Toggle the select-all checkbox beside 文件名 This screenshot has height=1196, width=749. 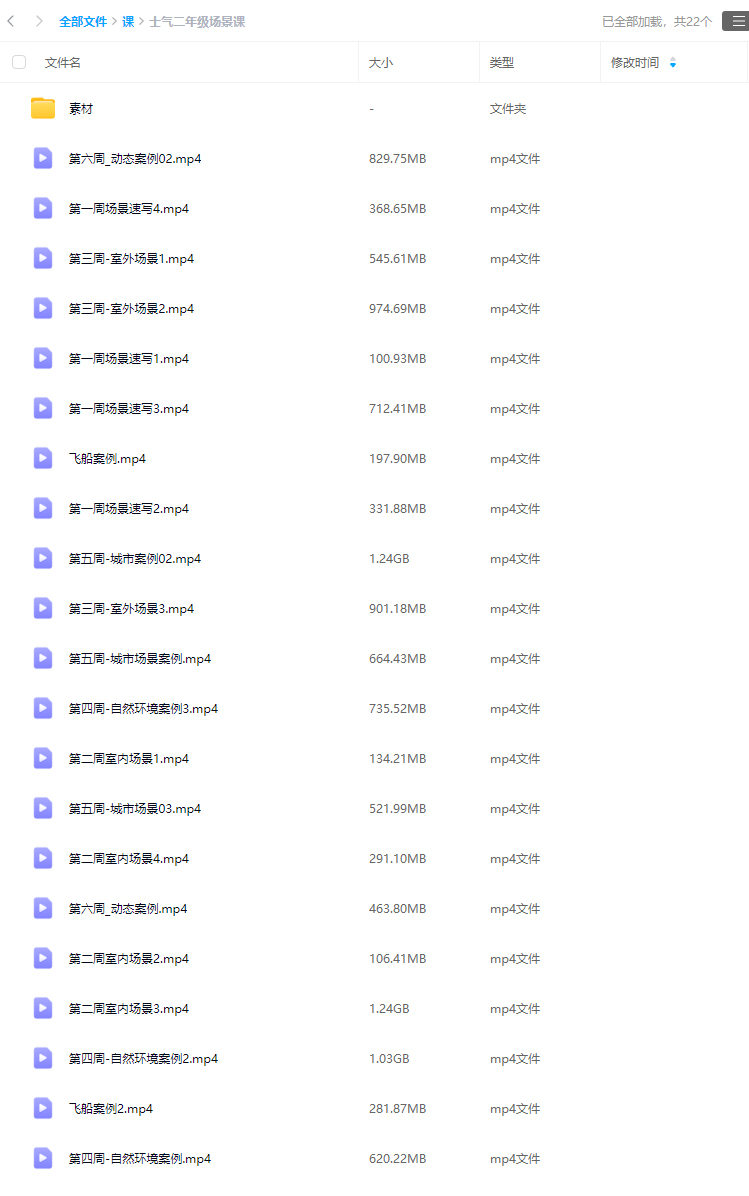[19, 62]
